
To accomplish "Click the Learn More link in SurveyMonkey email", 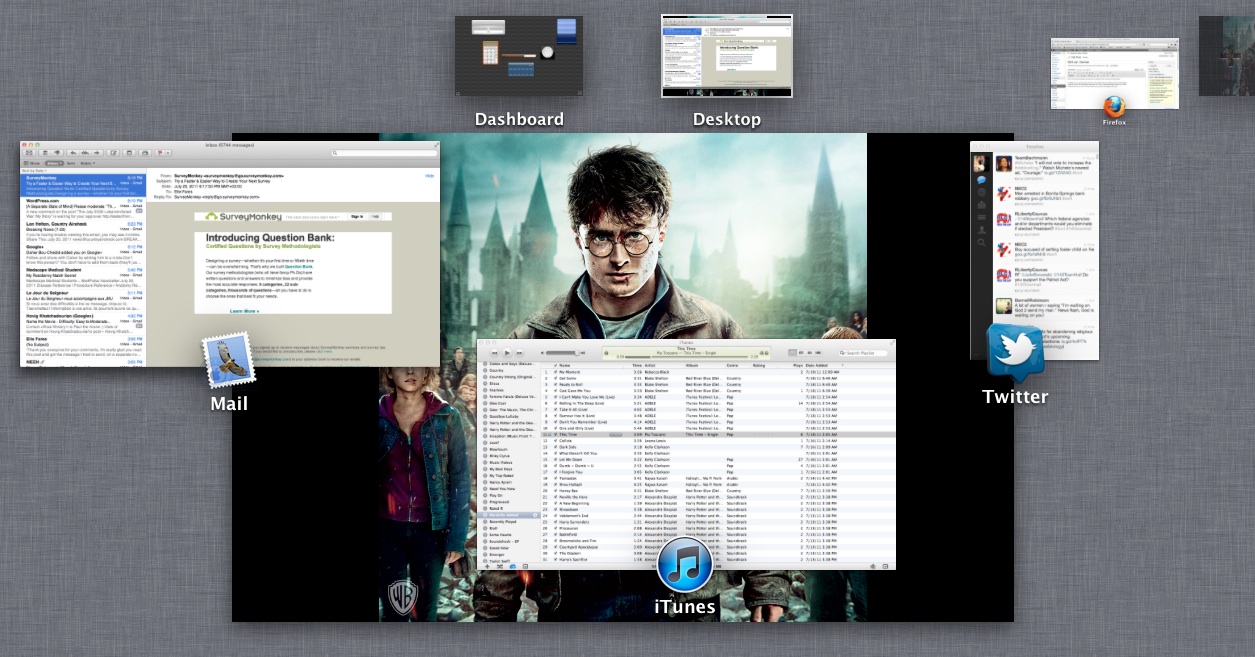I will [x=243, y=311].
